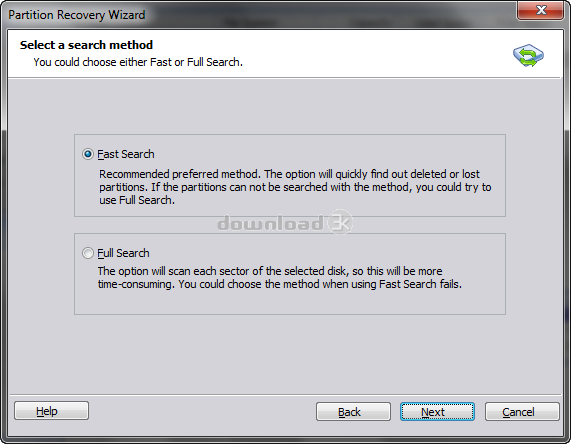Click the Partition Recovery Wizard title bar
The height and width of the screenshot is (444, 571).
click(255, 15)
